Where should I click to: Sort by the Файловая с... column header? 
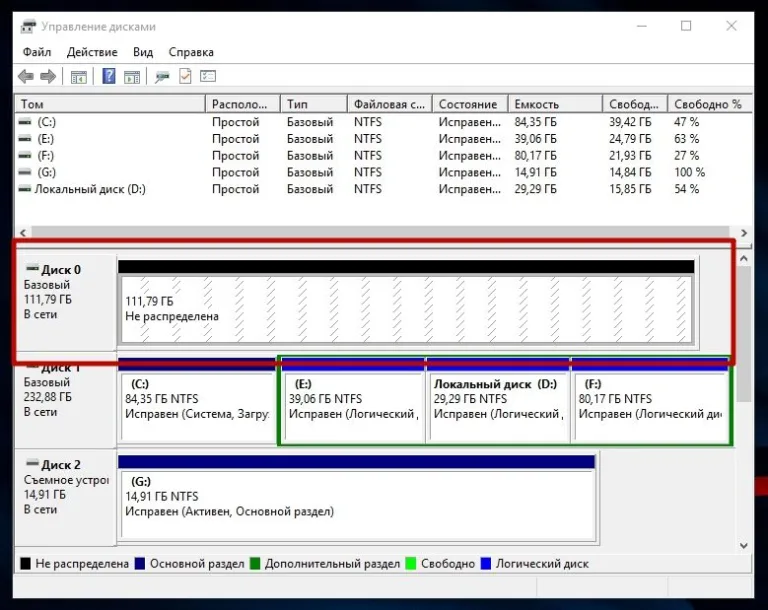pos(390,104)
